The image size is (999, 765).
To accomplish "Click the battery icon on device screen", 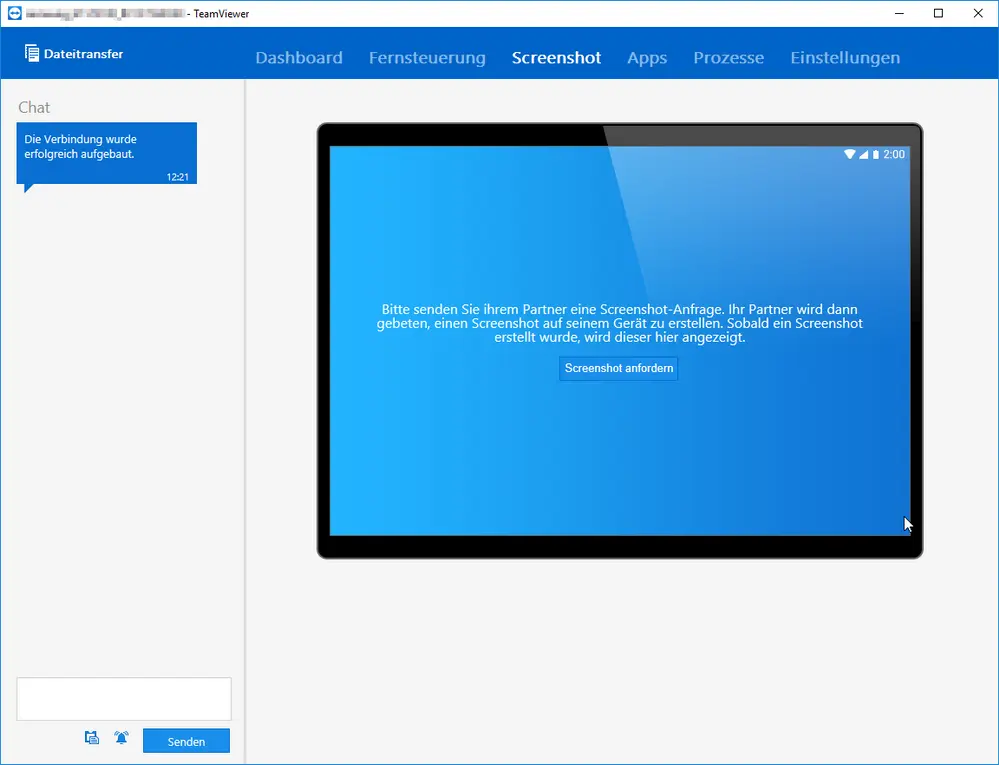I will point(875,154).
